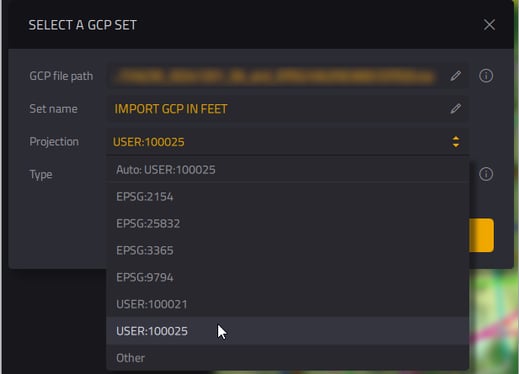
Task: Select USER:100021 projection entry
Action: point(288,304)
